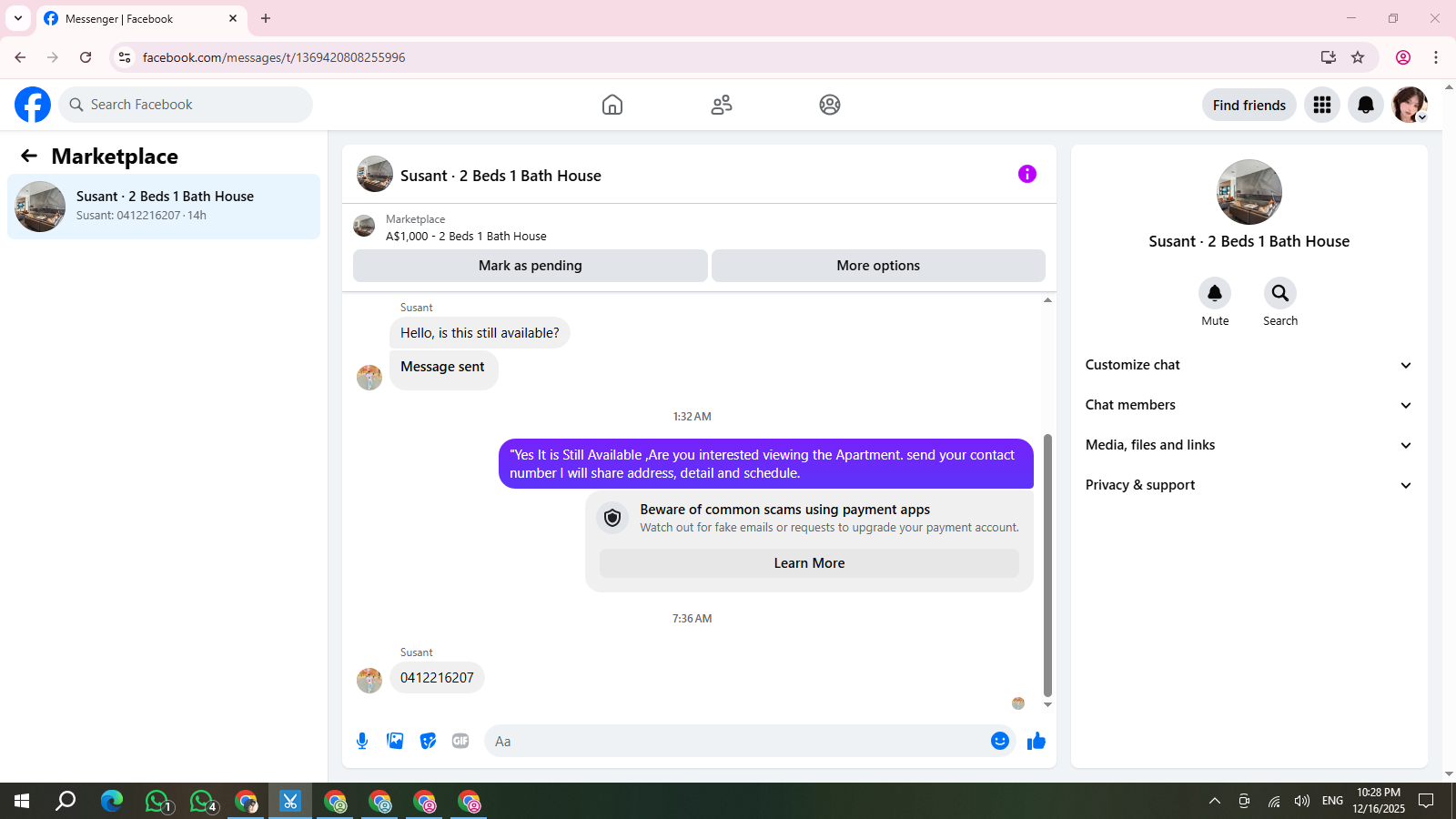
Task: Open the account profile picture menu
Action: [1410, 105]
